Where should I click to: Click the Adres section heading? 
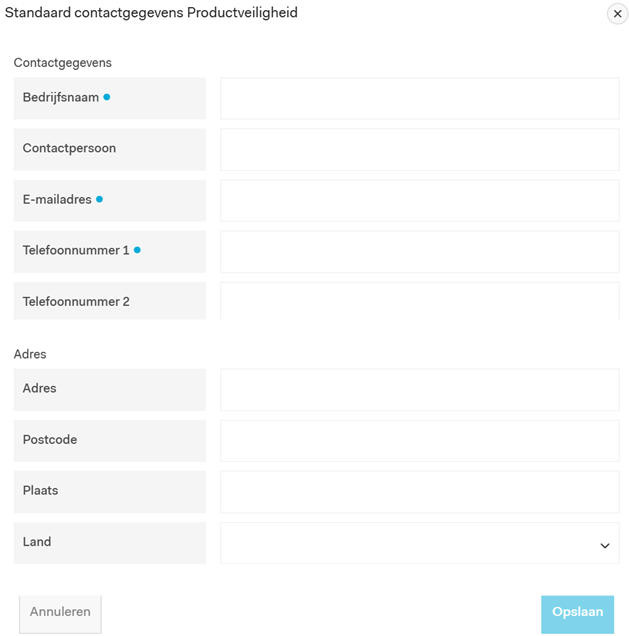pos(30,354)
